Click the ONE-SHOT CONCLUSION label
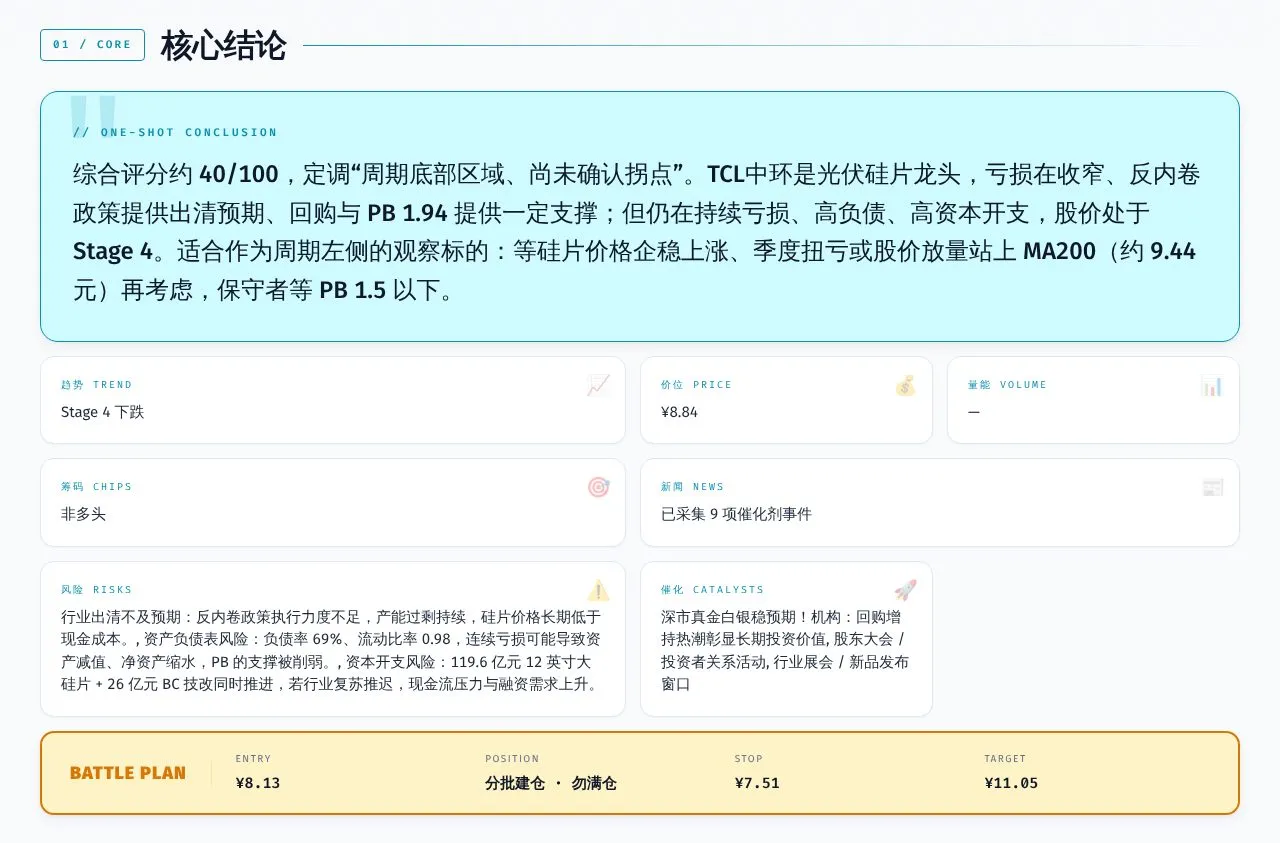Image resolution: width=1280 pixels, height=843 pixels. (x=175, y=132)
